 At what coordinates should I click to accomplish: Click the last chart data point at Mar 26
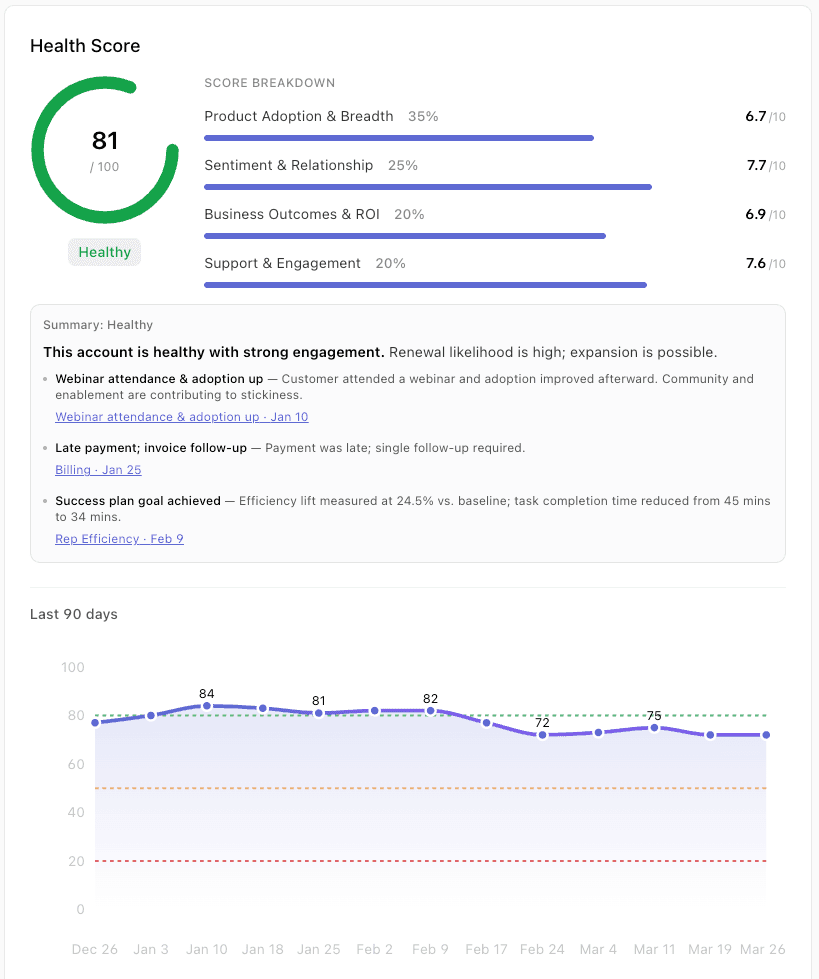pos(767,735)
